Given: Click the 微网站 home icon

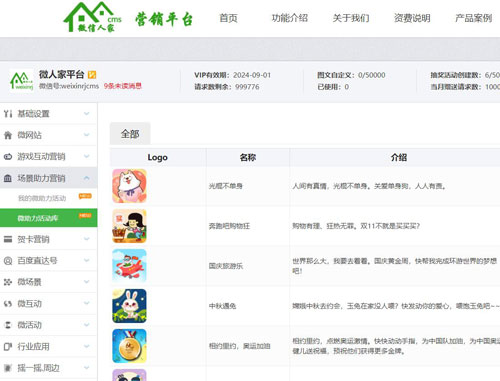Looking at the screenshot, I should (x=8, y=135).
